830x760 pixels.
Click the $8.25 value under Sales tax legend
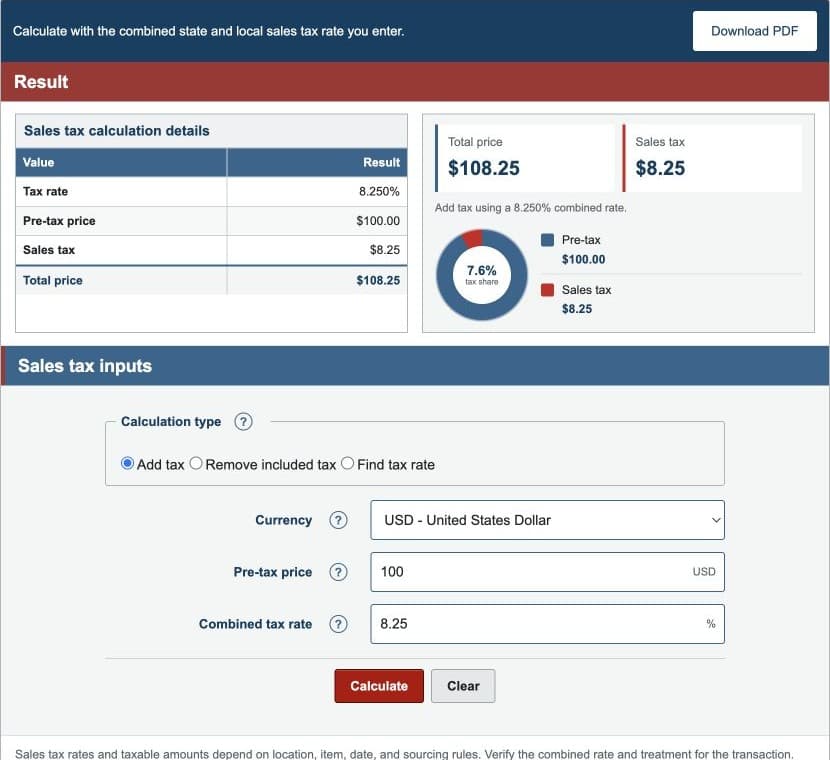[x=577, y=309]
